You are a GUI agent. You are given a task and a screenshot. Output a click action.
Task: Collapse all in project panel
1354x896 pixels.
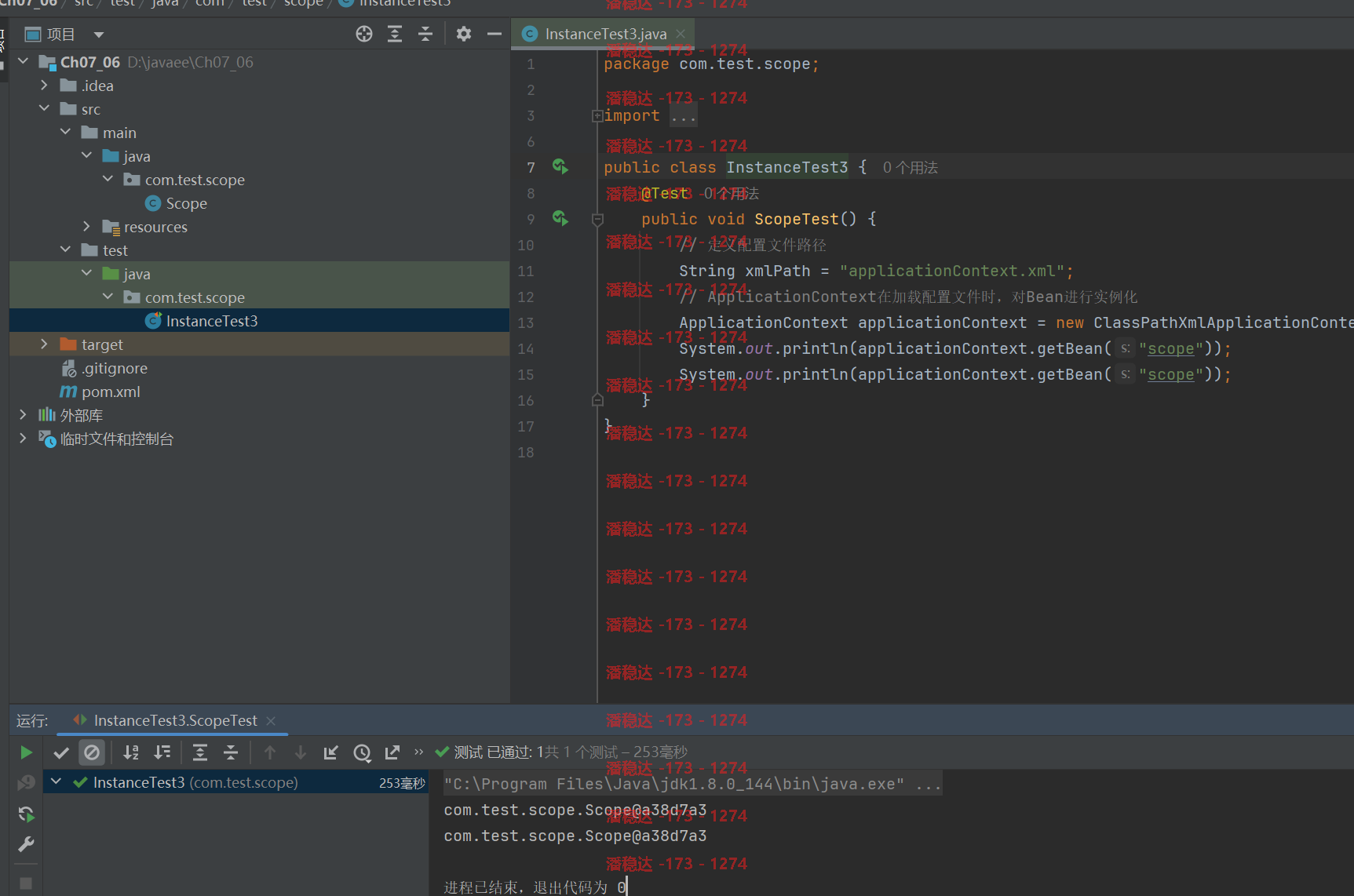coord(425,34)
